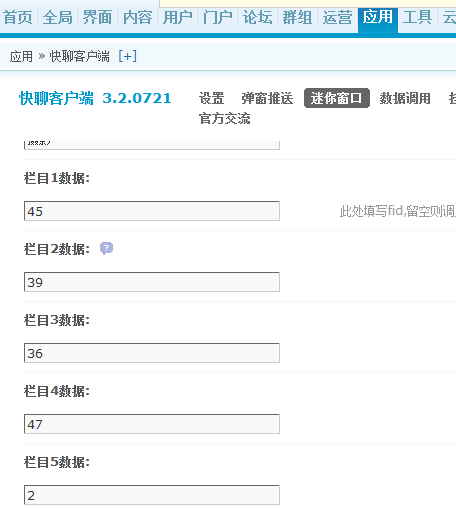The height and width of the screenshot is (508, 456).
Task: Switch to the 全局 navigation tab
Action: tap(58, 17)
